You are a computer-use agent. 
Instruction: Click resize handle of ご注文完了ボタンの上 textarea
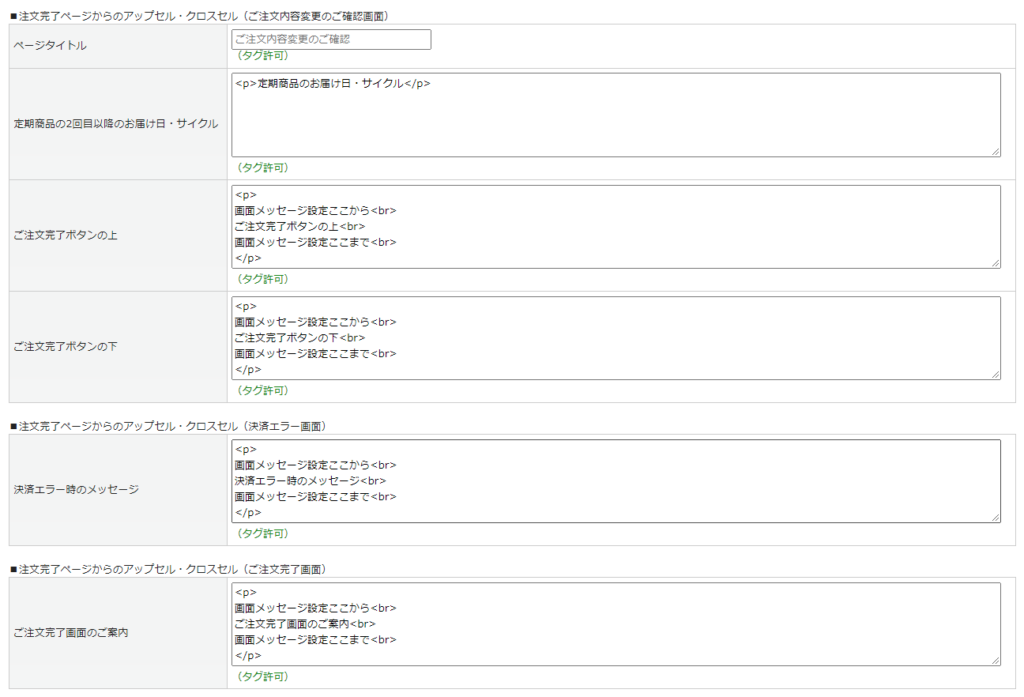coord(995,263)
